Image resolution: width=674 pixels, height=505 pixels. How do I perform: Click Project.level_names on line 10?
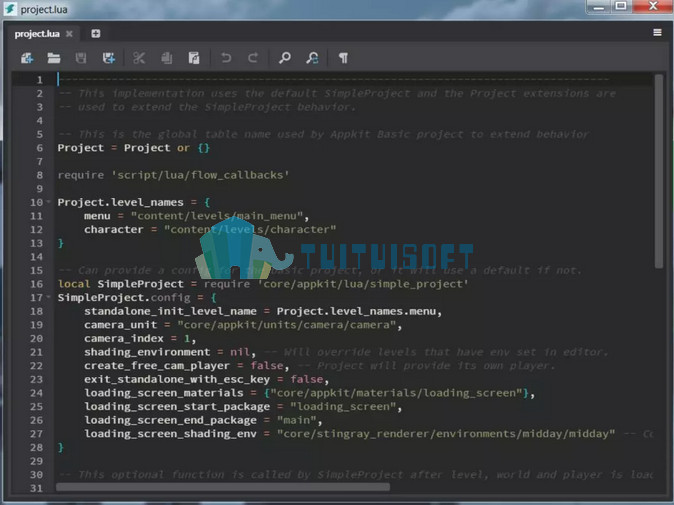click(120, 202)
